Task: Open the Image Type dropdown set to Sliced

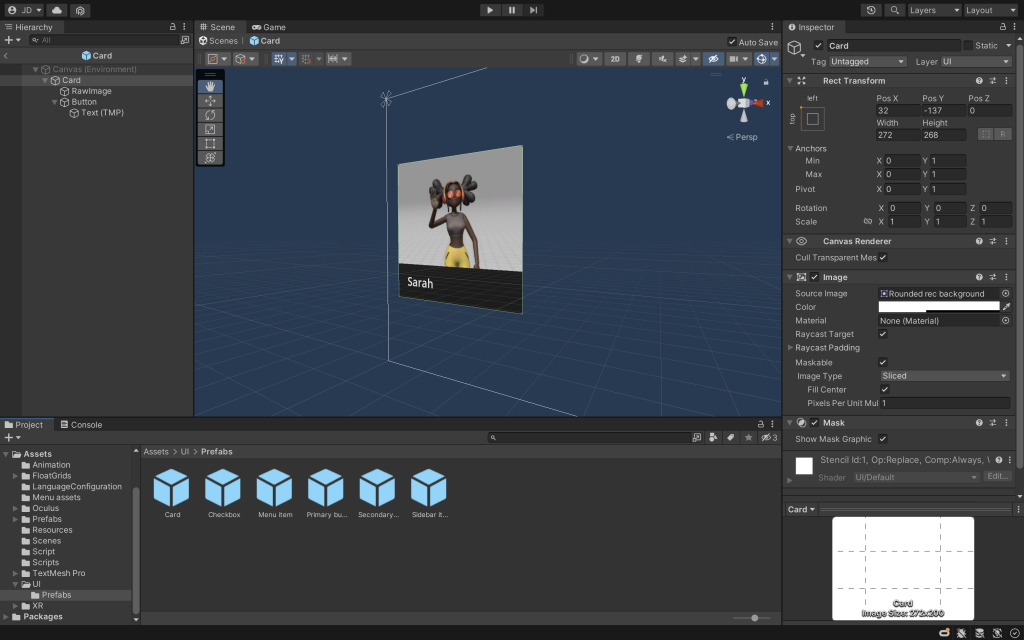Action: pyautogui.click(x=944, y=376)
